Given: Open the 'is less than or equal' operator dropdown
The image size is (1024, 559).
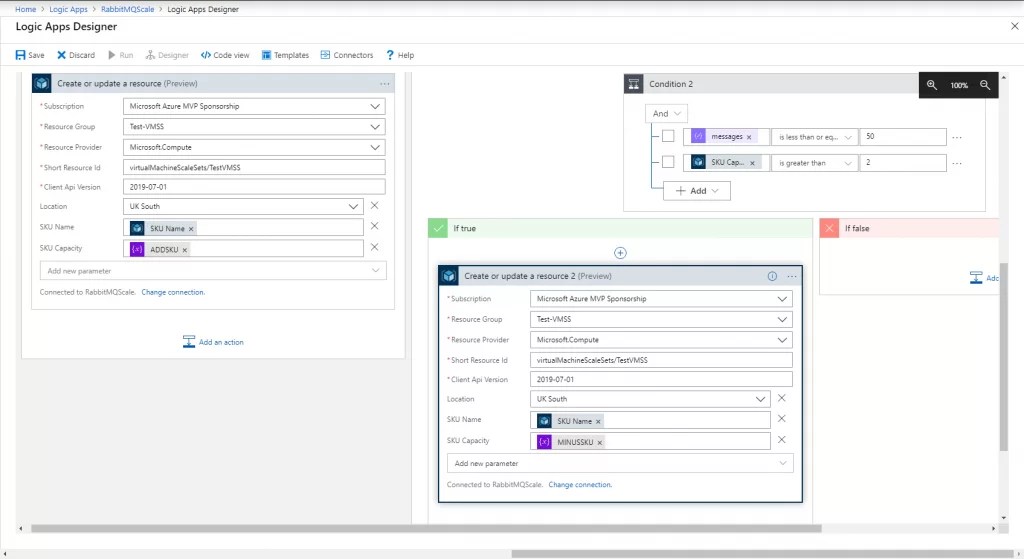Looking at the screenshot, I should [x=814, y=137].
